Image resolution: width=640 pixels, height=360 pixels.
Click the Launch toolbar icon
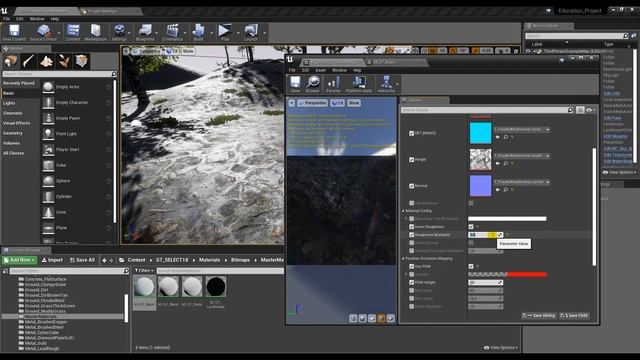click(x=251, y=32)
